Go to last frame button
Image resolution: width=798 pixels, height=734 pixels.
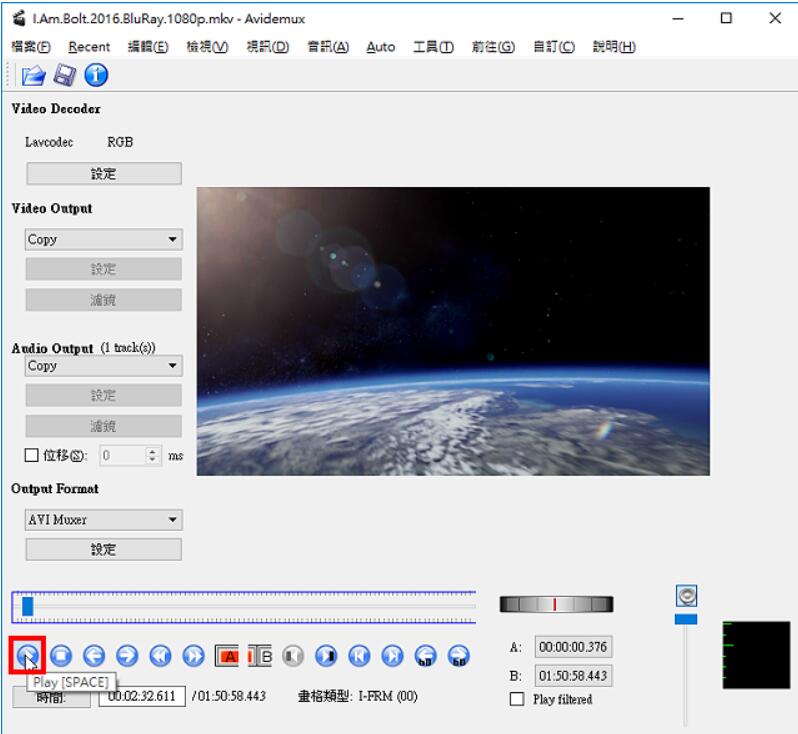392,656
